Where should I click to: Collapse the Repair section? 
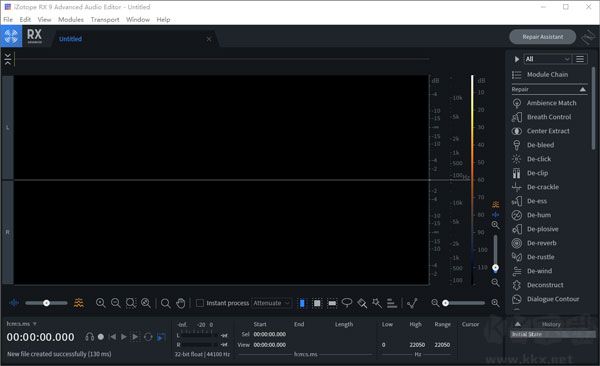583,89
